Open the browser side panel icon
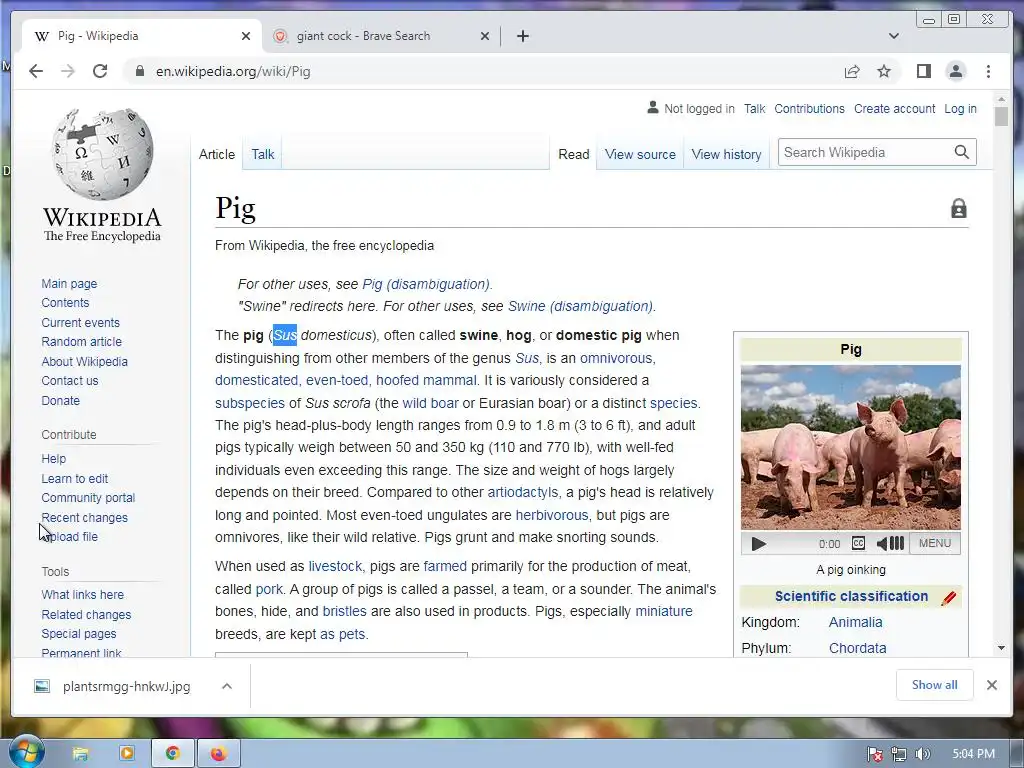 coord(923,71)
